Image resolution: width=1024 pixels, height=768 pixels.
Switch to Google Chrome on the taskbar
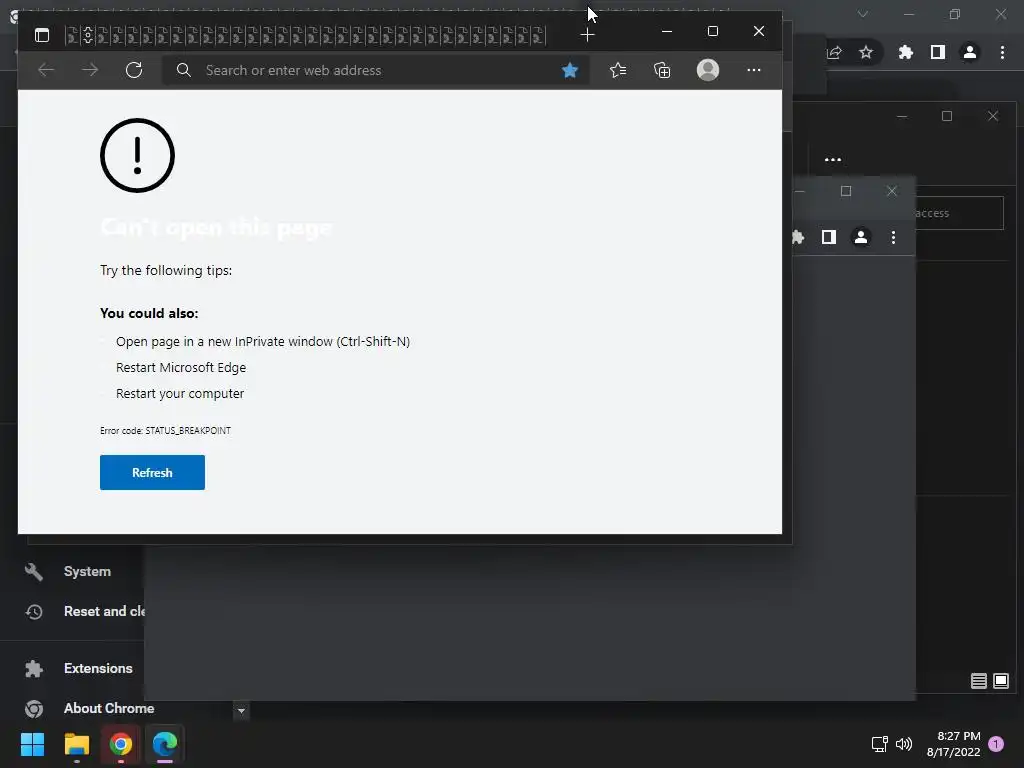pyautogui.click(x=121, y=744)
